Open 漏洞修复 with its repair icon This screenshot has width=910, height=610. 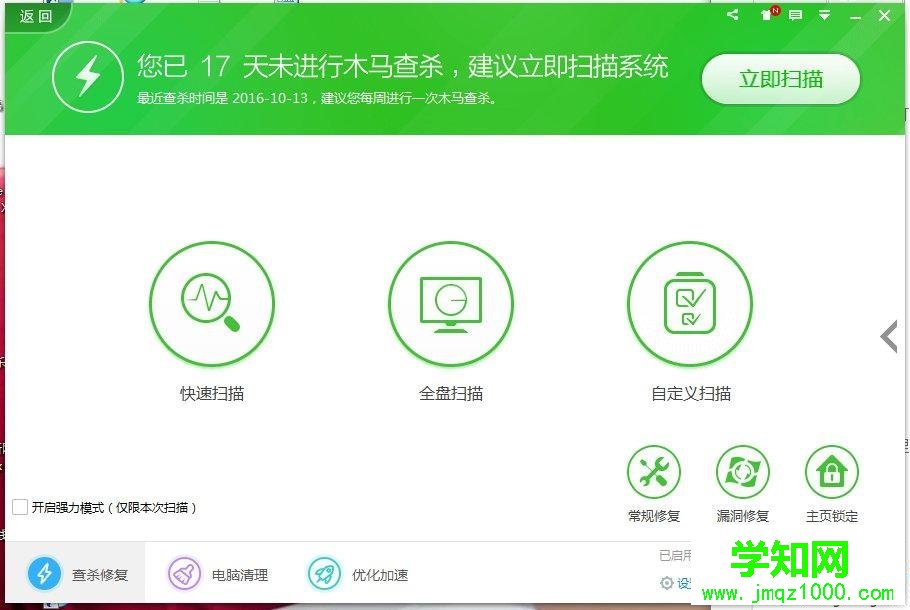point(743,470)
